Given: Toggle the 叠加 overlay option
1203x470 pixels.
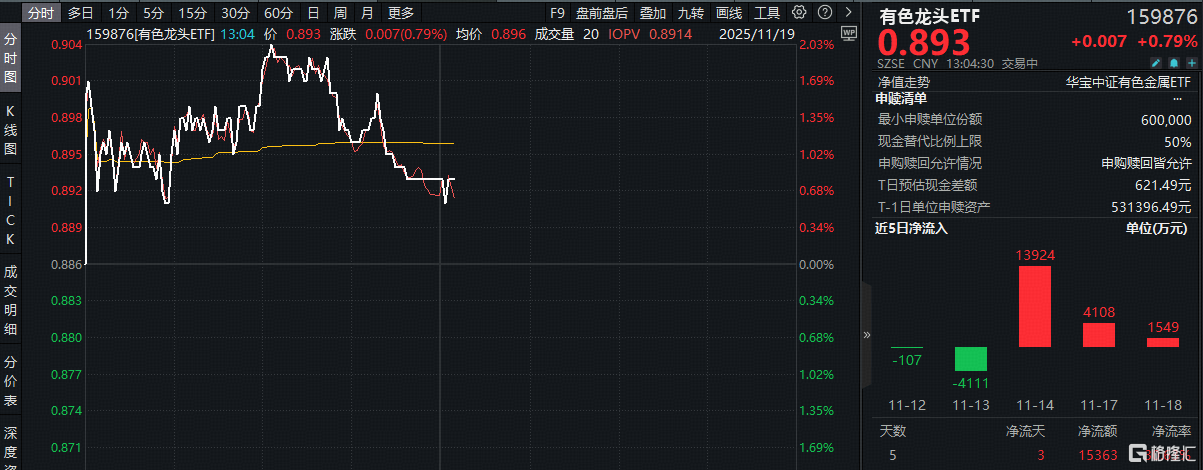Looking at the screenshot, I should (652, 13).
